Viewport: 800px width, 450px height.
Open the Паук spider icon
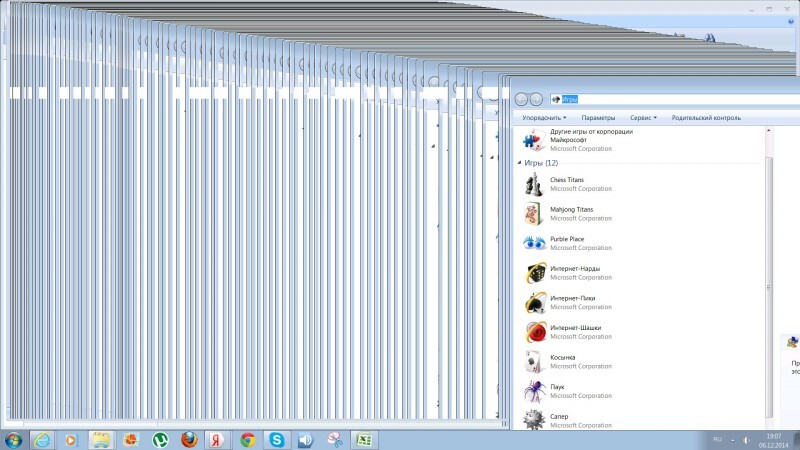click(534, 391)
